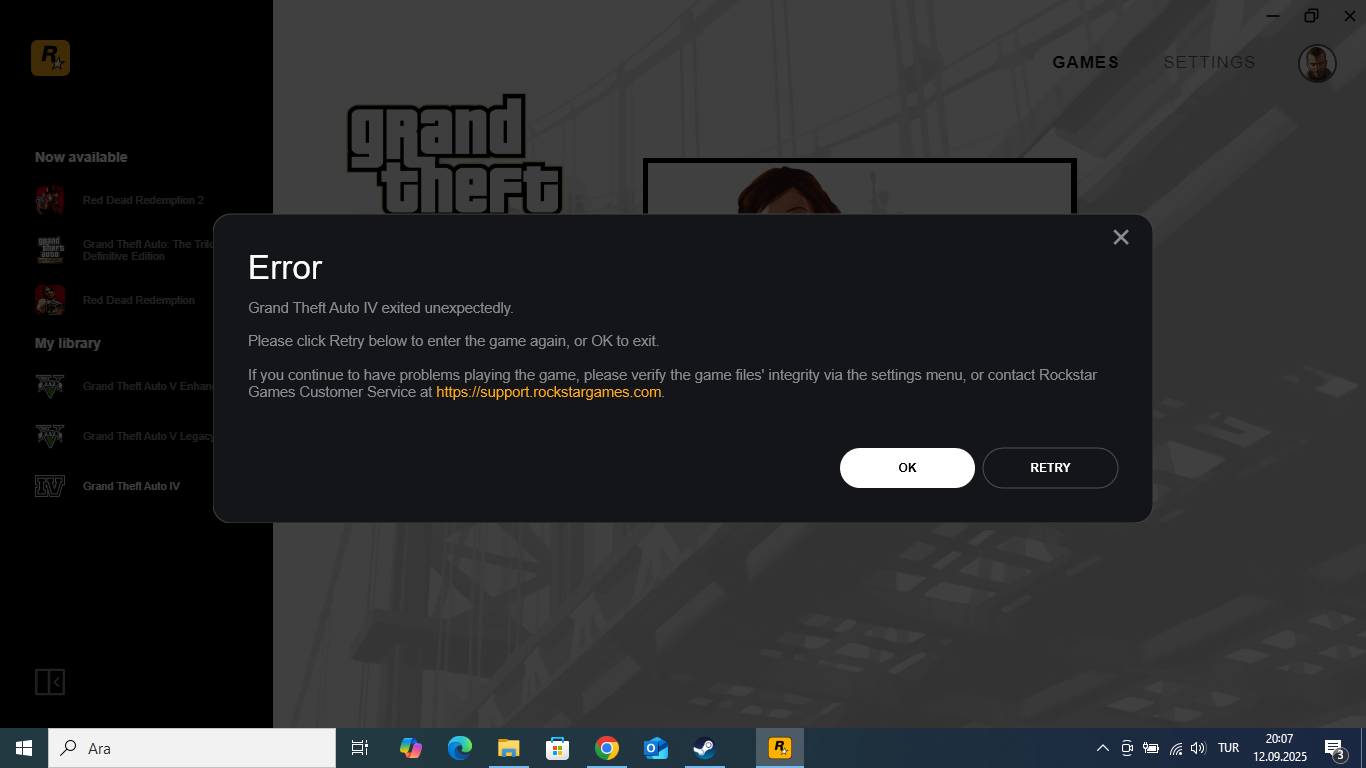Click the "My library" sidebar heading
The image size is (1366, 768).
pyautogui.click(x=68, y=343)
